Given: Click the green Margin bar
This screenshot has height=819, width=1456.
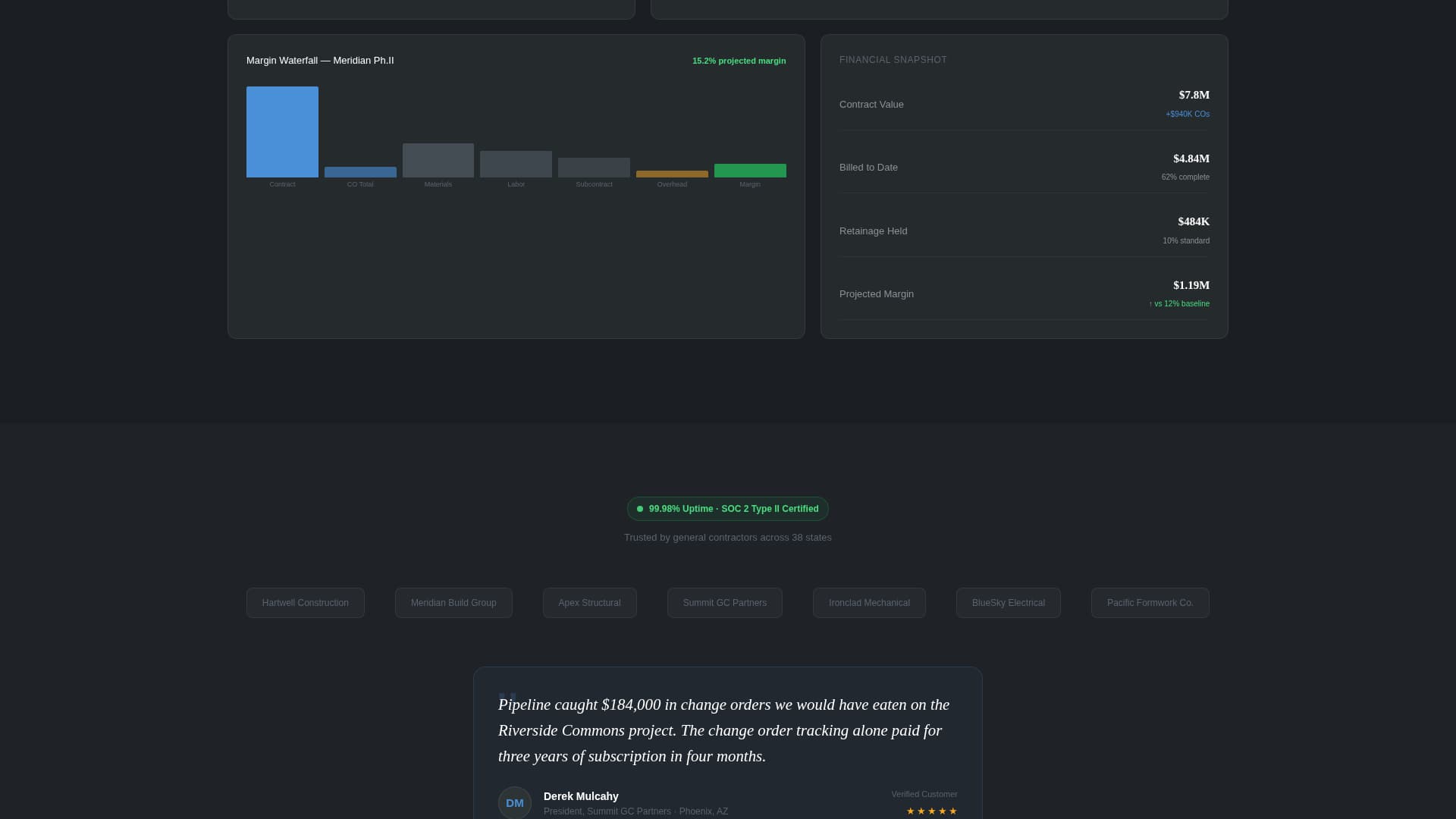Looking at the screenshot, I should 750,171.
